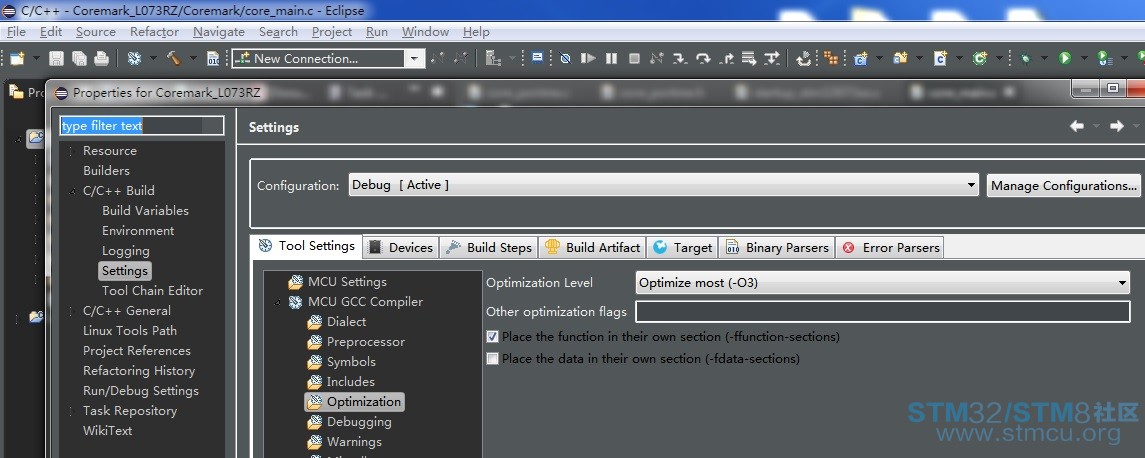The image size is (1145, 458).
Task: Click the New C/C++ Project icon
Action: tap(861, 58)
